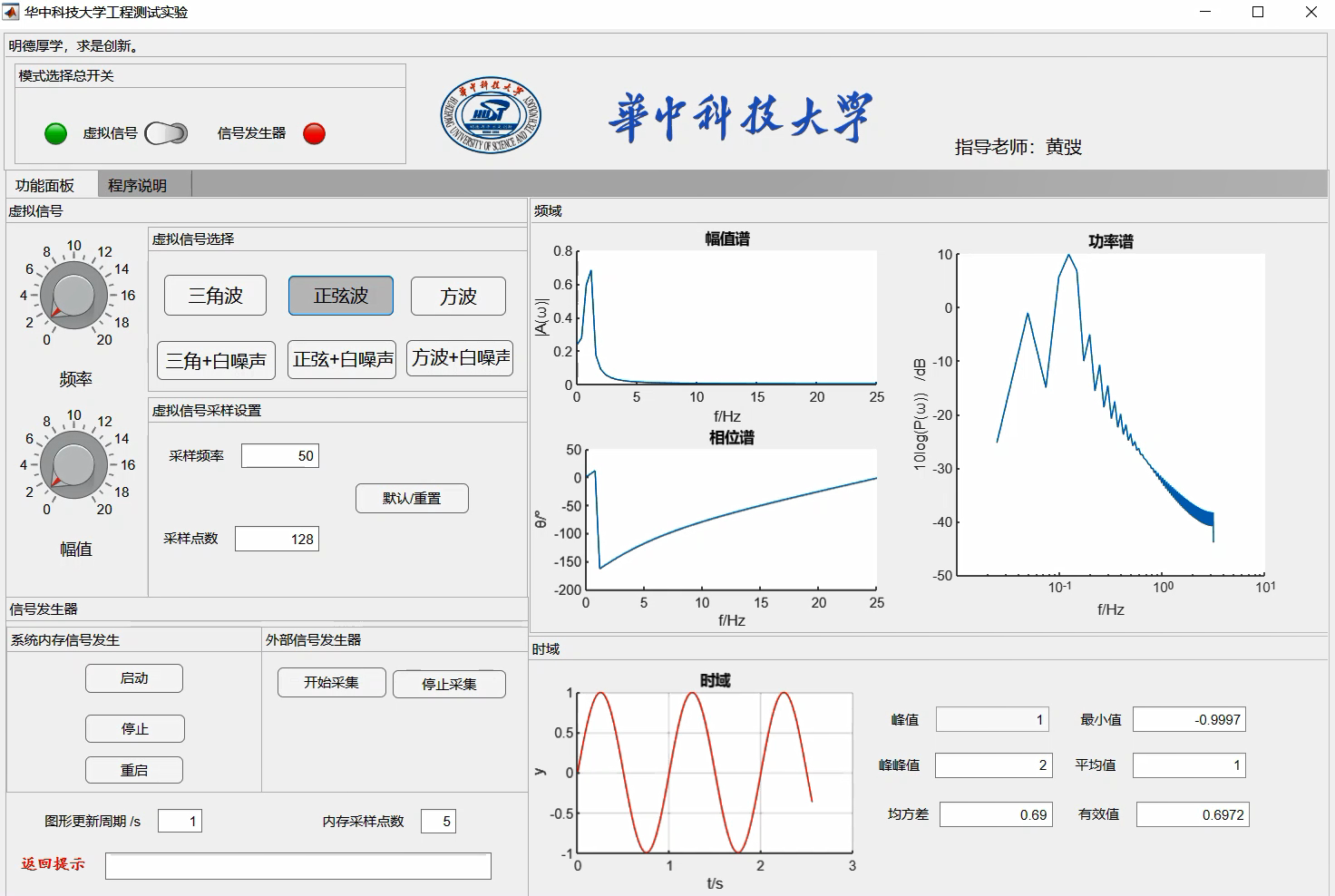Image resolution: width=1335 pixels, height=896 pixels.
Task: Click the 相位谱 plot
Action: click(x=731, y=519)
